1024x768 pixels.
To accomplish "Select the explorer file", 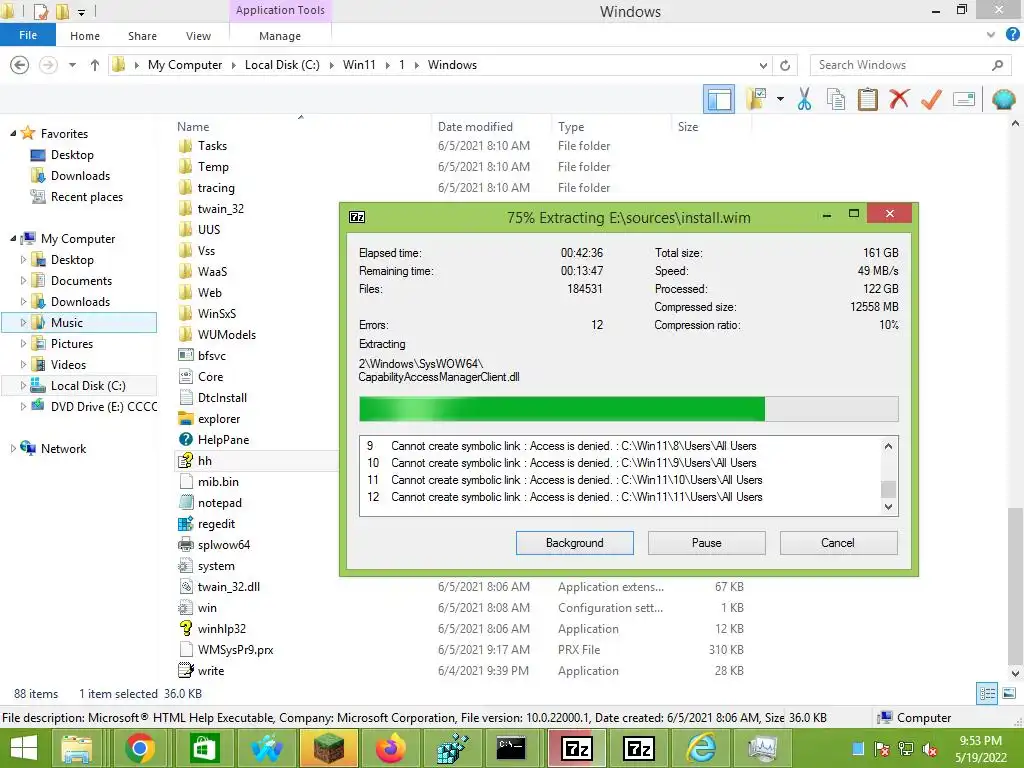I will pyautogui.click(x=219, y=419).
